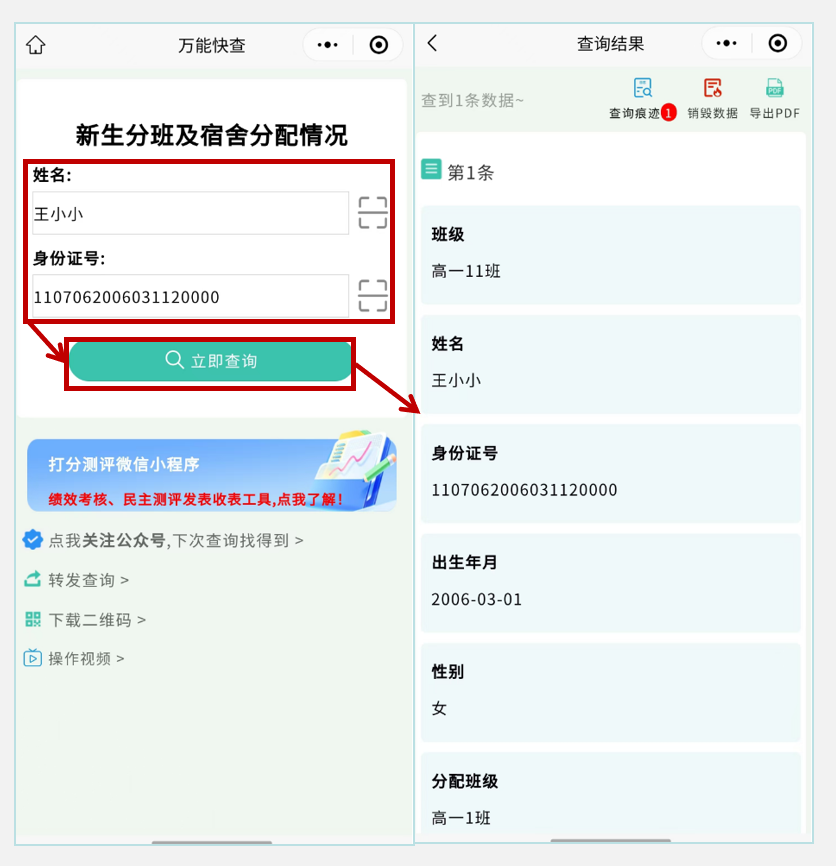836x866 pixels.
Task: Select the result name 王小小
Action: click(x=456, y=381)
